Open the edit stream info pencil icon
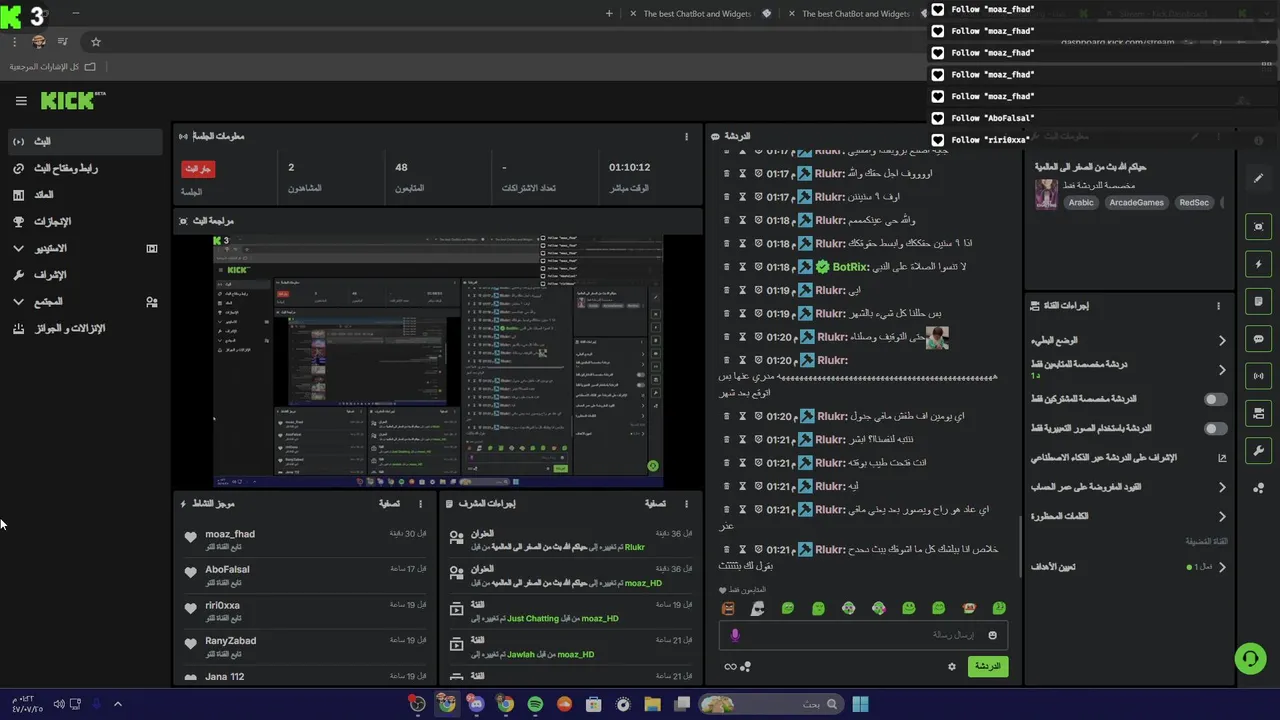The image size is (1280, 720). (x=1258, y=178)
